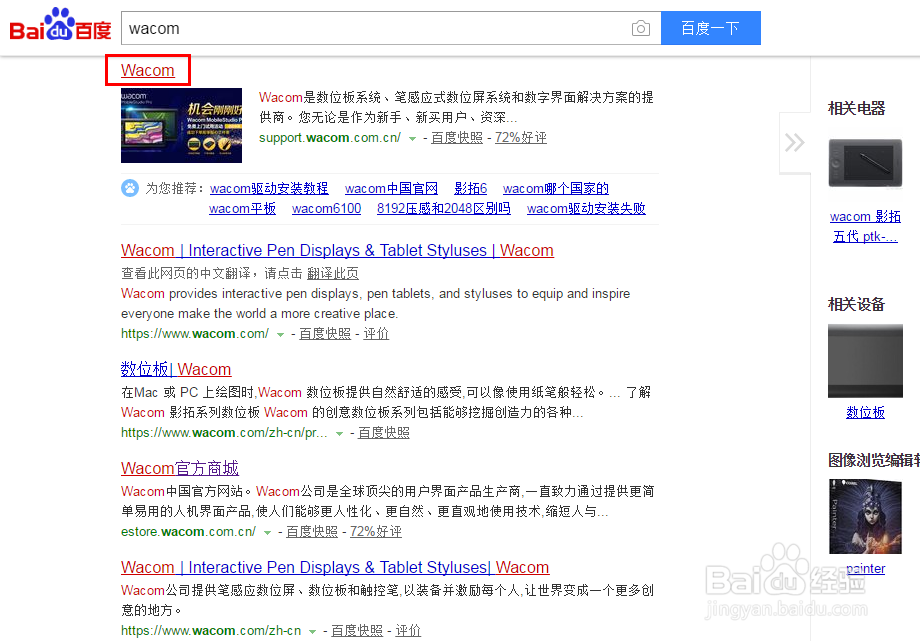Open 百度快照 for 数位板 Wacom result
920x641 pixels.
click(384, 433)
